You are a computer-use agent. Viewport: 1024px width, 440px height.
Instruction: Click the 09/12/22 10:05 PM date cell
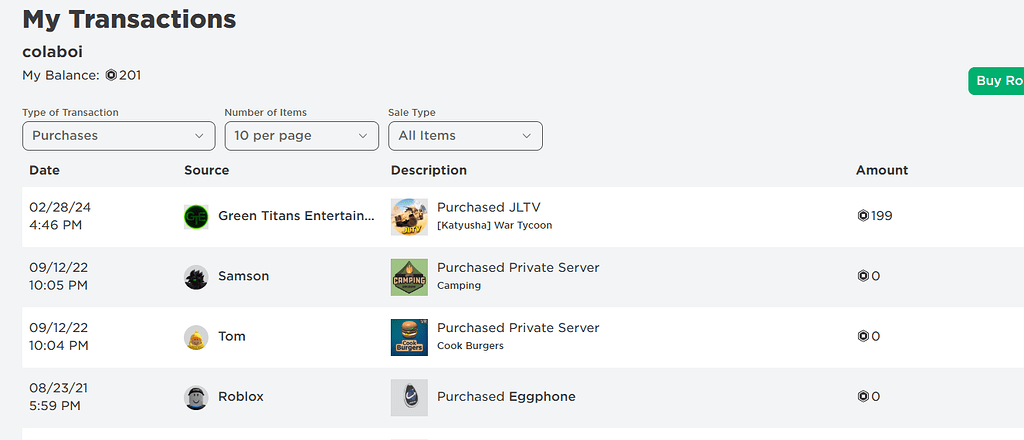tap(59, 276)
